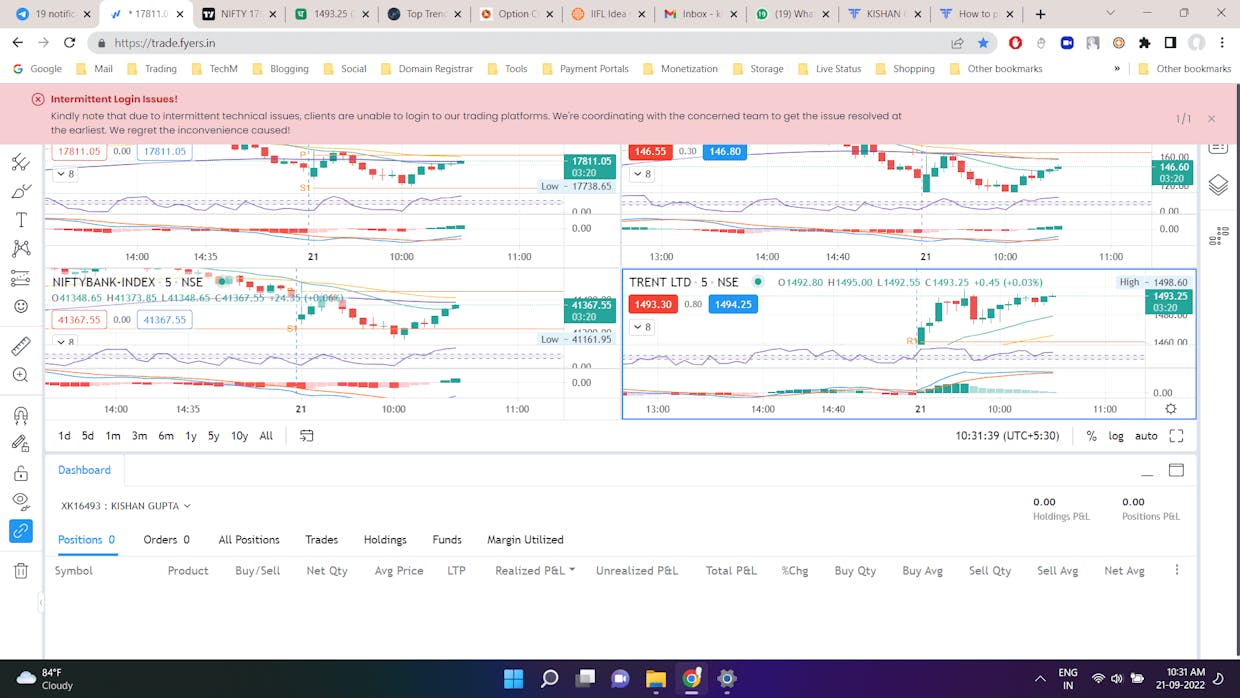Expand indicators legend on TRENT LTD chart
Image resolution: width=1240 pixels, height=698 pixels.
pos(642,327)
